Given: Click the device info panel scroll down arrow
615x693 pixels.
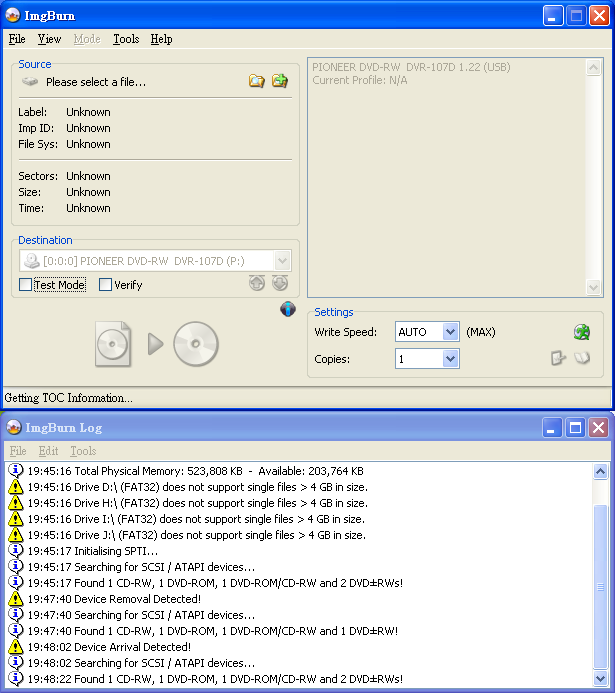Looking at the screenshot, I should point(593,287).
